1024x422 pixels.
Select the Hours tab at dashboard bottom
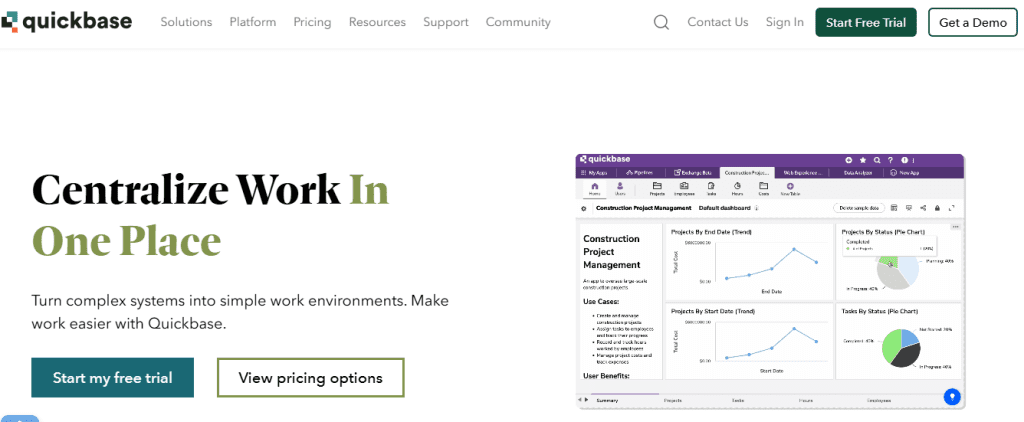point(806,400)
